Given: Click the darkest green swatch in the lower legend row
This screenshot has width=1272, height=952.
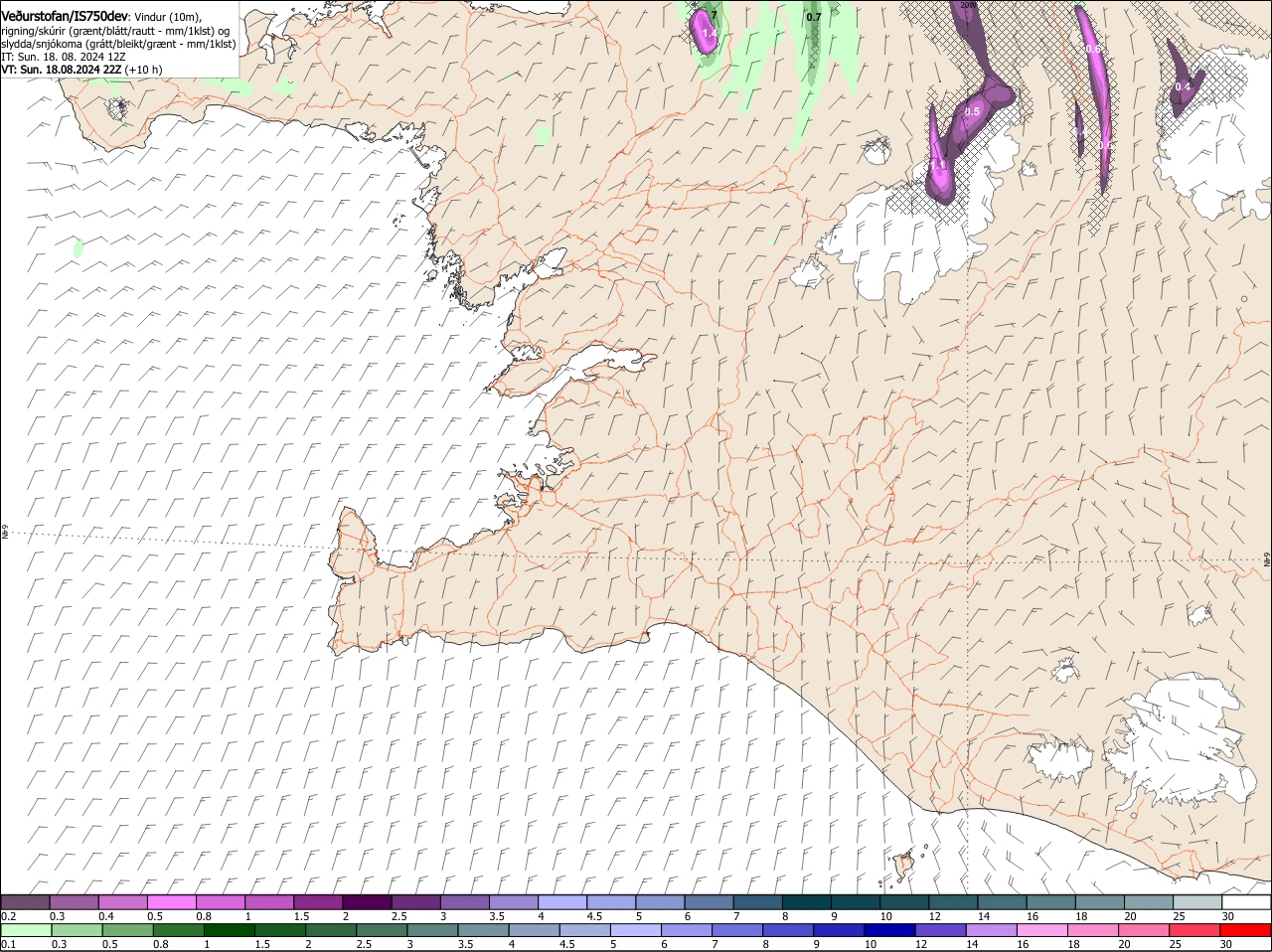Looking at the screenshot, I should tap(229, 930).
